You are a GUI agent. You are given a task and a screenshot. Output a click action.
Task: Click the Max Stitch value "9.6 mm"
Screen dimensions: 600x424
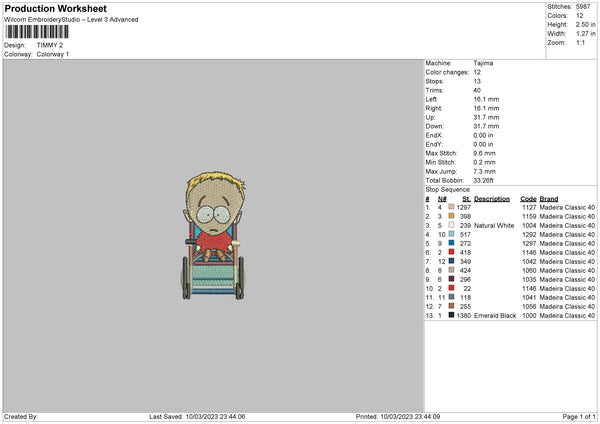(484, 153)
